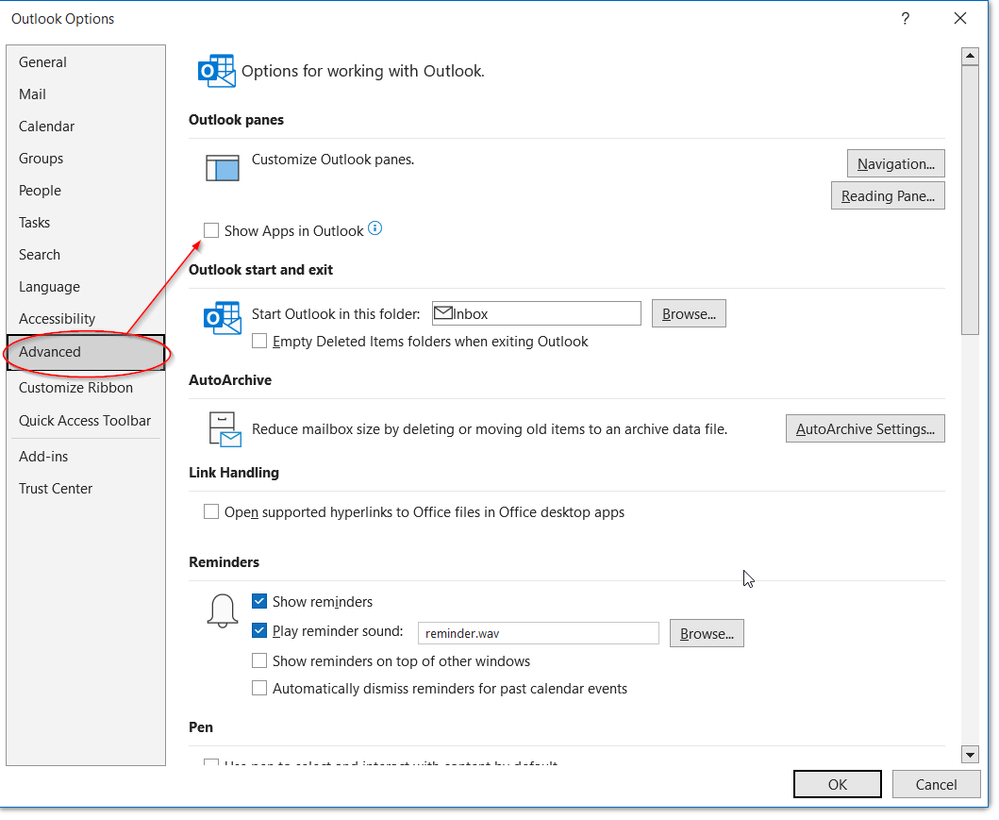
Task: Click the AutoArchive cabinet icon
Action: [225, 429]
